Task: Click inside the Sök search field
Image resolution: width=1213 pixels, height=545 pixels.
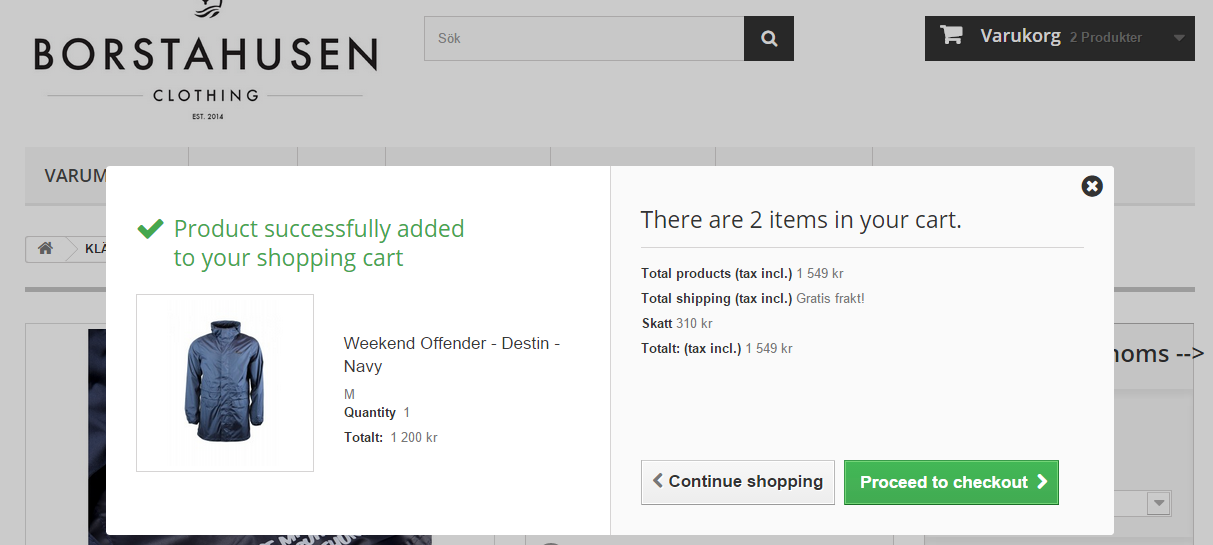Action: (584, 39)
